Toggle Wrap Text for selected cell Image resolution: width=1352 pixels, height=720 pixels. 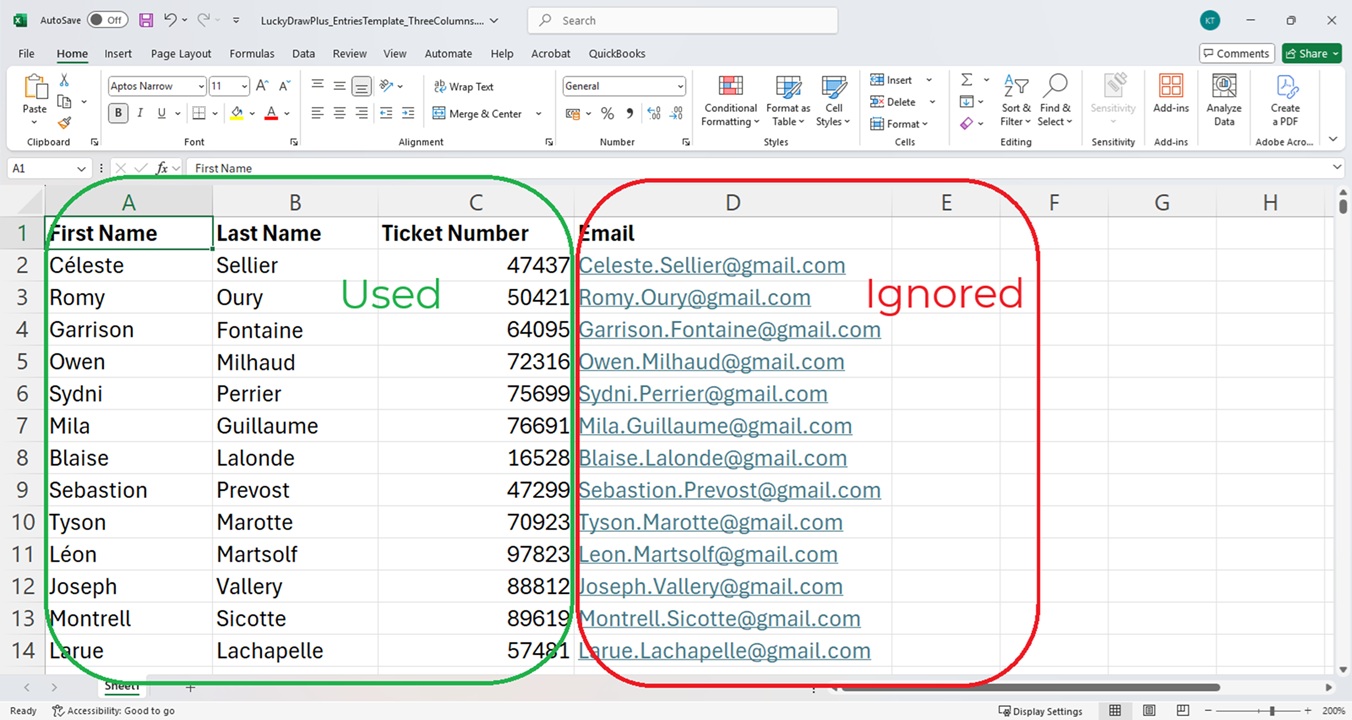[463, 87]
